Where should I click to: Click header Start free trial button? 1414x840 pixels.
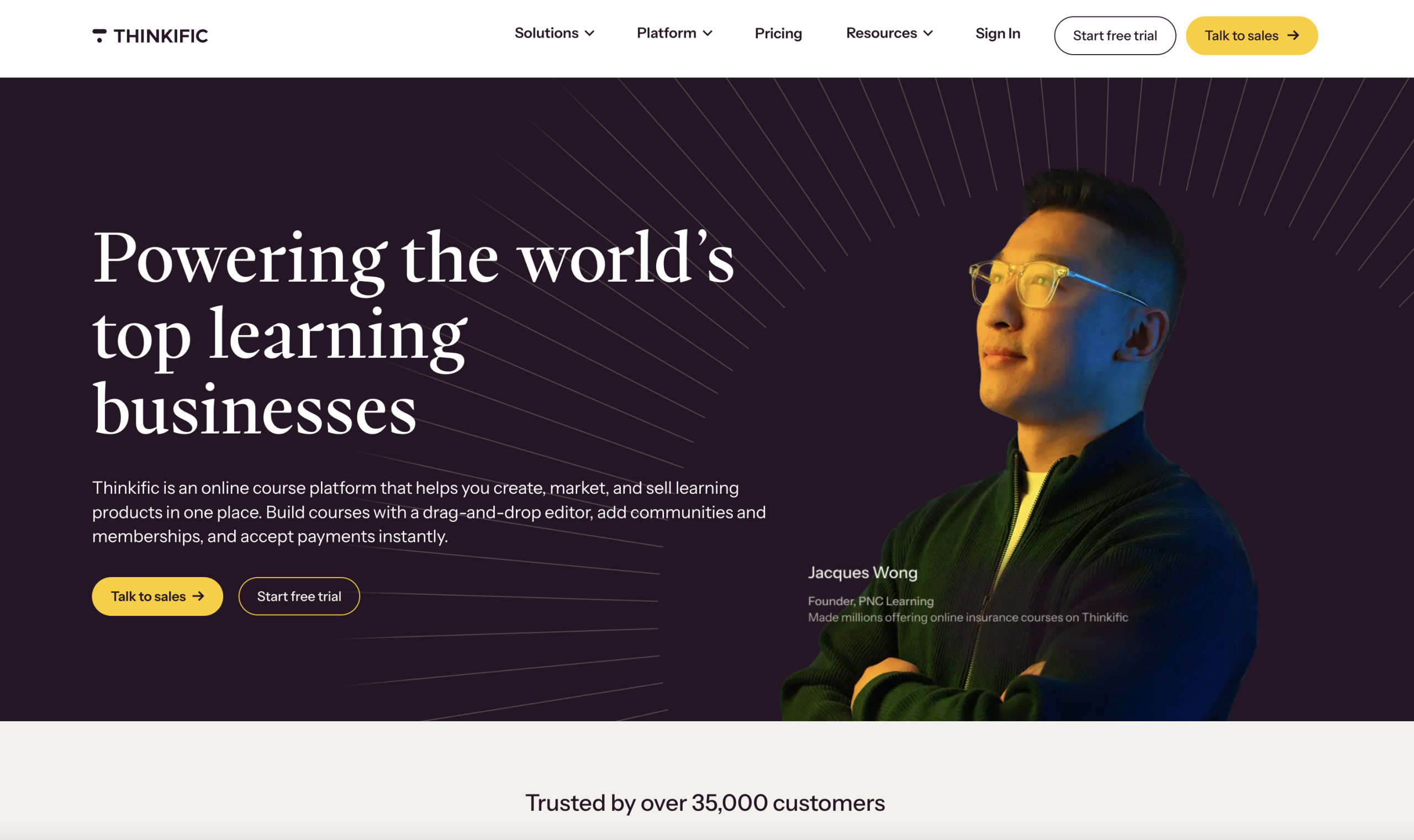(x=1115, y=36)
